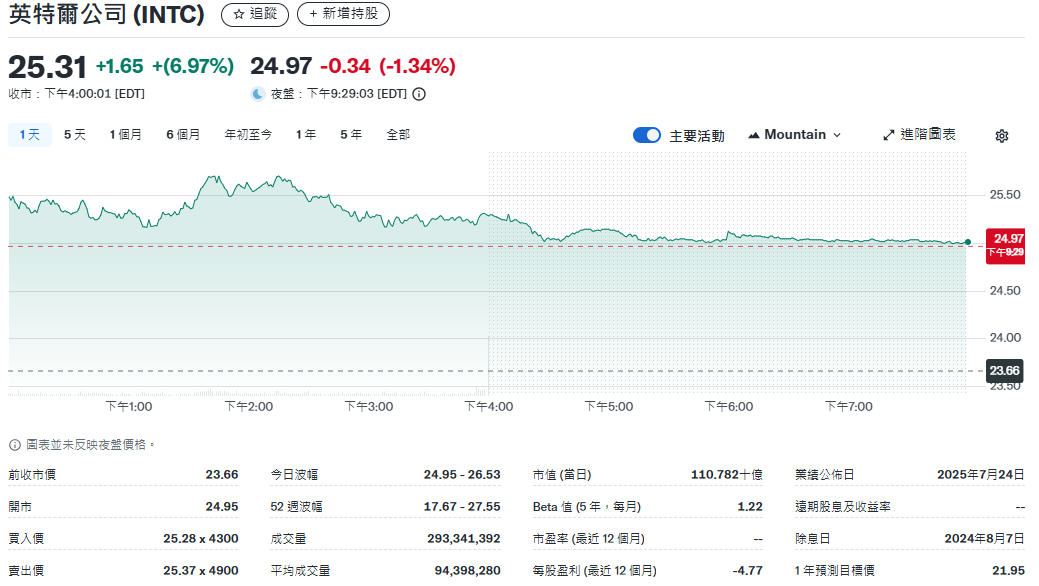Click the info icon beside chart disclaimer
This screenshot has width=1039, height=586.
point(15,445)
